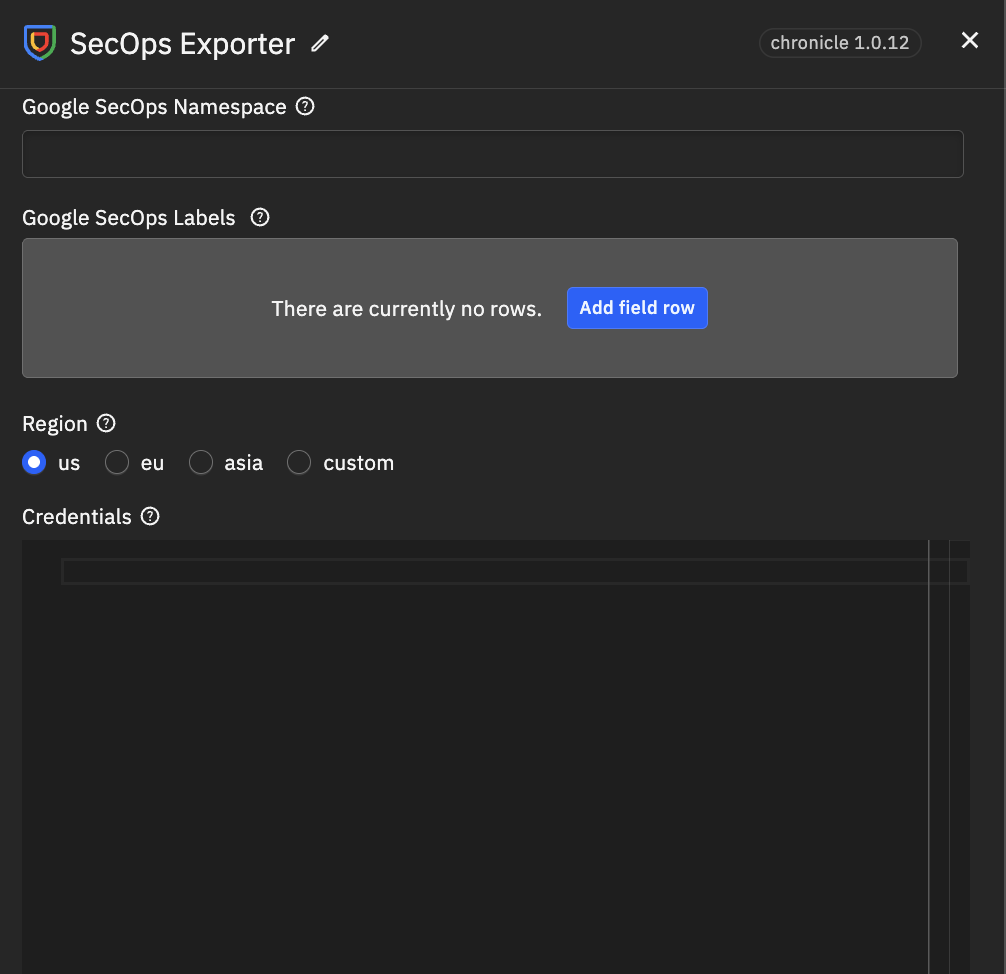Choose the custom region option
Viewport: 1006px width, 974px height.
click(299, 462)
